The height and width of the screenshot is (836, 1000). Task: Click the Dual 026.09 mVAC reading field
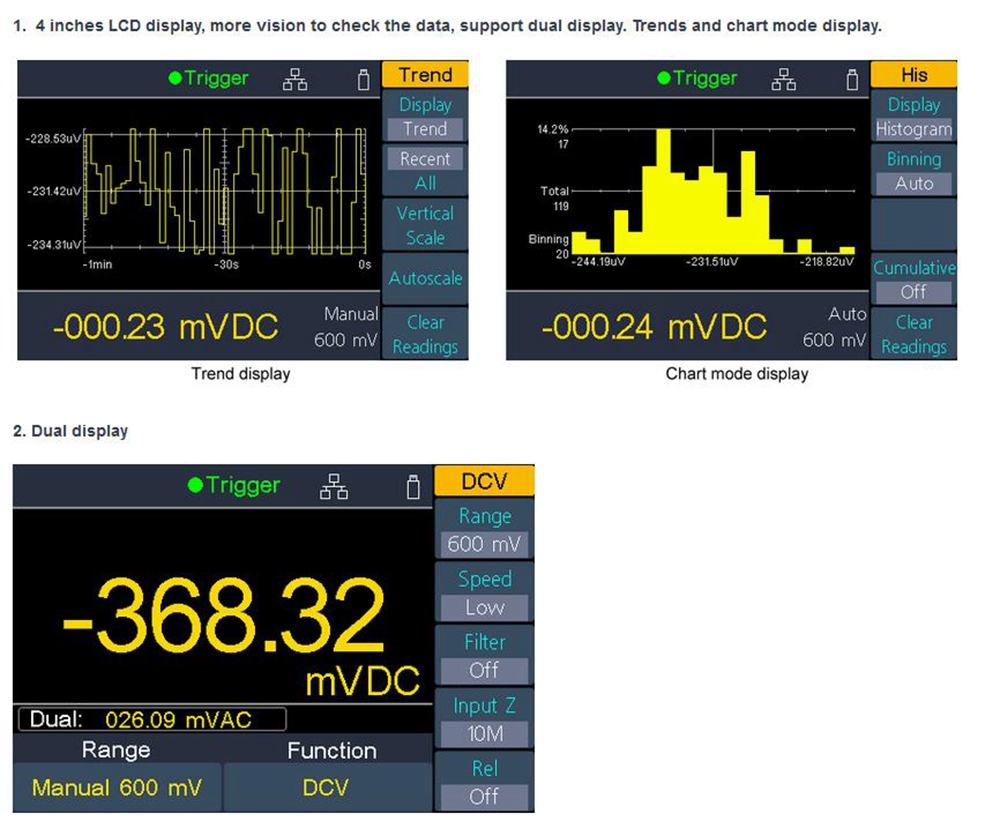pyautogui.click(x=151, y=719)
